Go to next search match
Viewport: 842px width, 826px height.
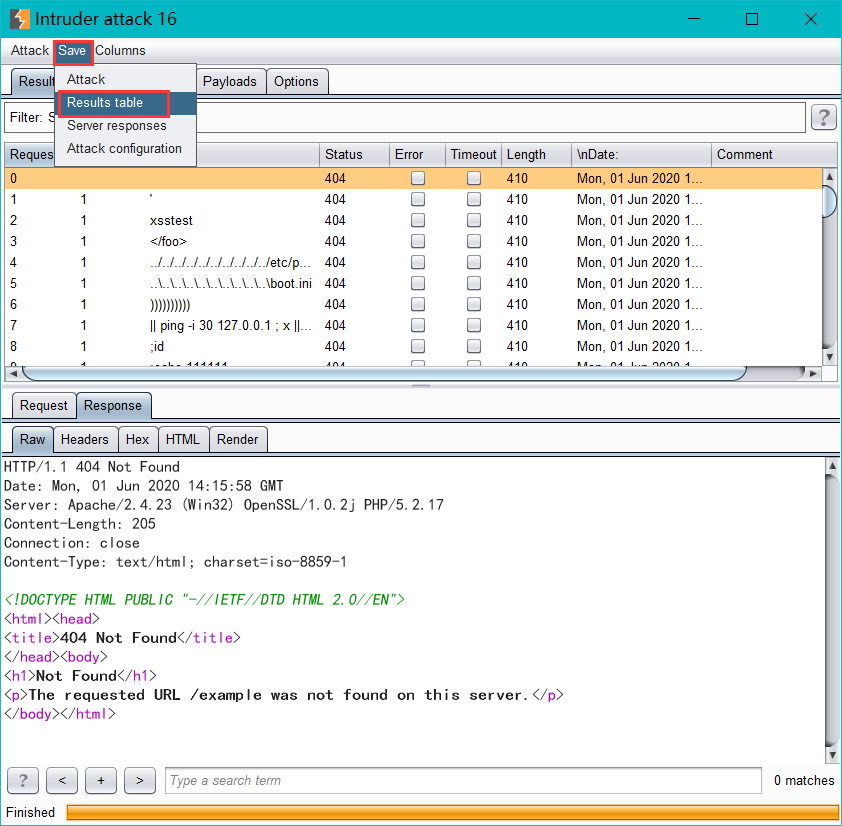coord(140,780)
